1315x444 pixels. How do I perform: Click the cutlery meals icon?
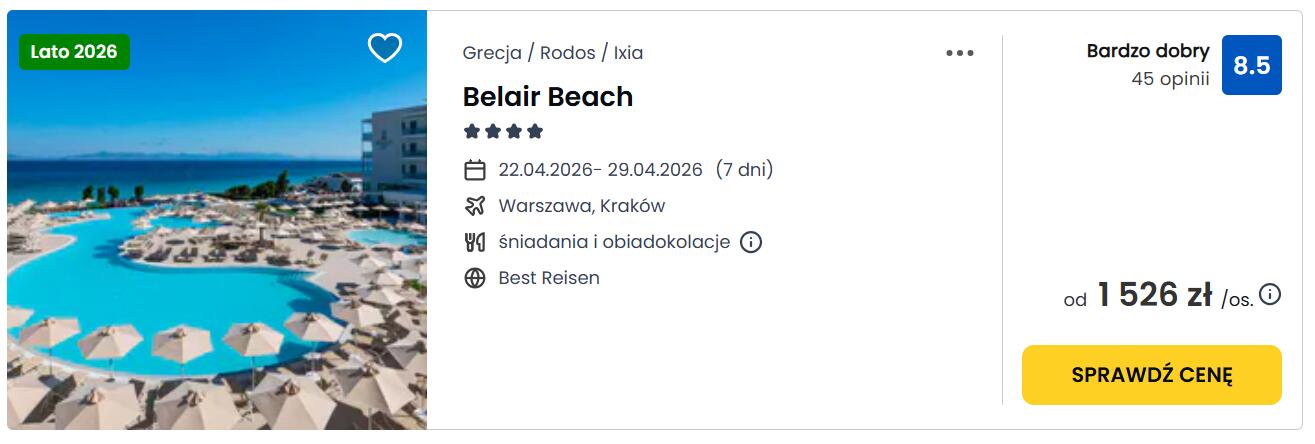[x=475, y=242]
